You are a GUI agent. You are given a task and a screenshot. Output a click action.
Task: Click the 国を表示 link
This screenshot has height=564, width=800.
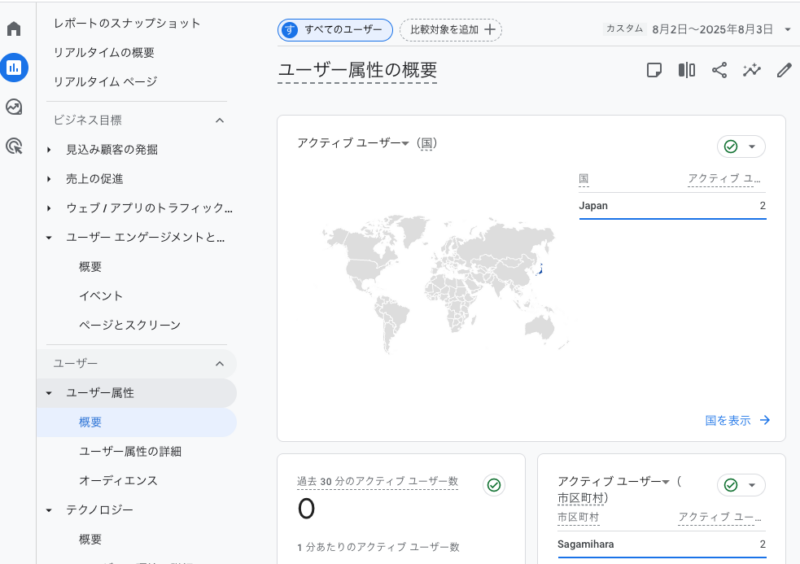(x=728, y=420)
